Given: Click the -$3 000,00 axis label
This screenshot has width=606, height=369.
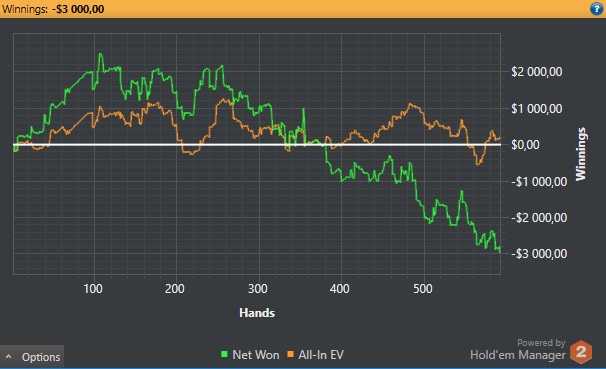Looking at the screenshot, I should click(539, 254).
